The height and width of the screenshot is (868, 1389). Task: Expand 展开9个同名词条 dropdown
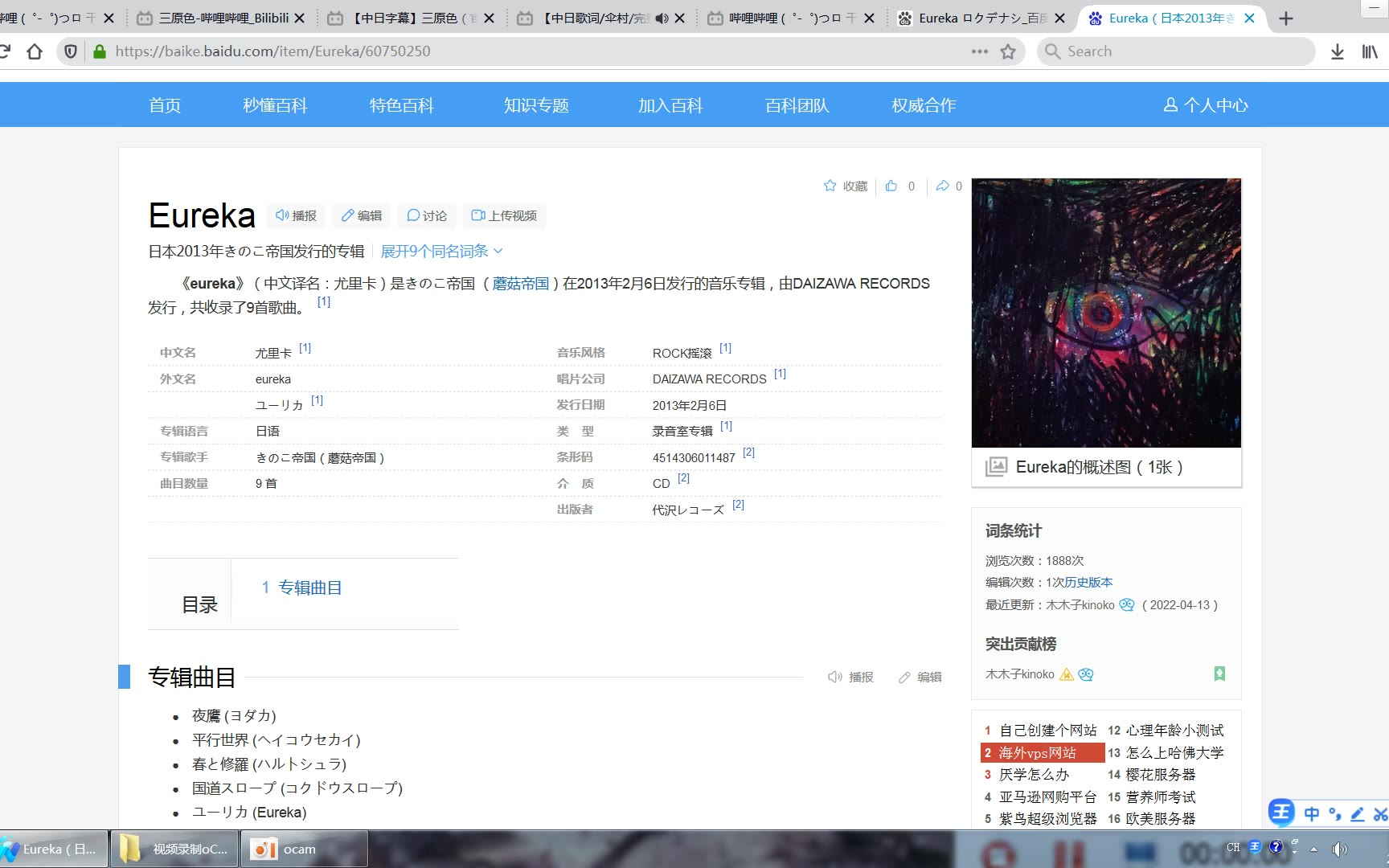tap(441, 251)
